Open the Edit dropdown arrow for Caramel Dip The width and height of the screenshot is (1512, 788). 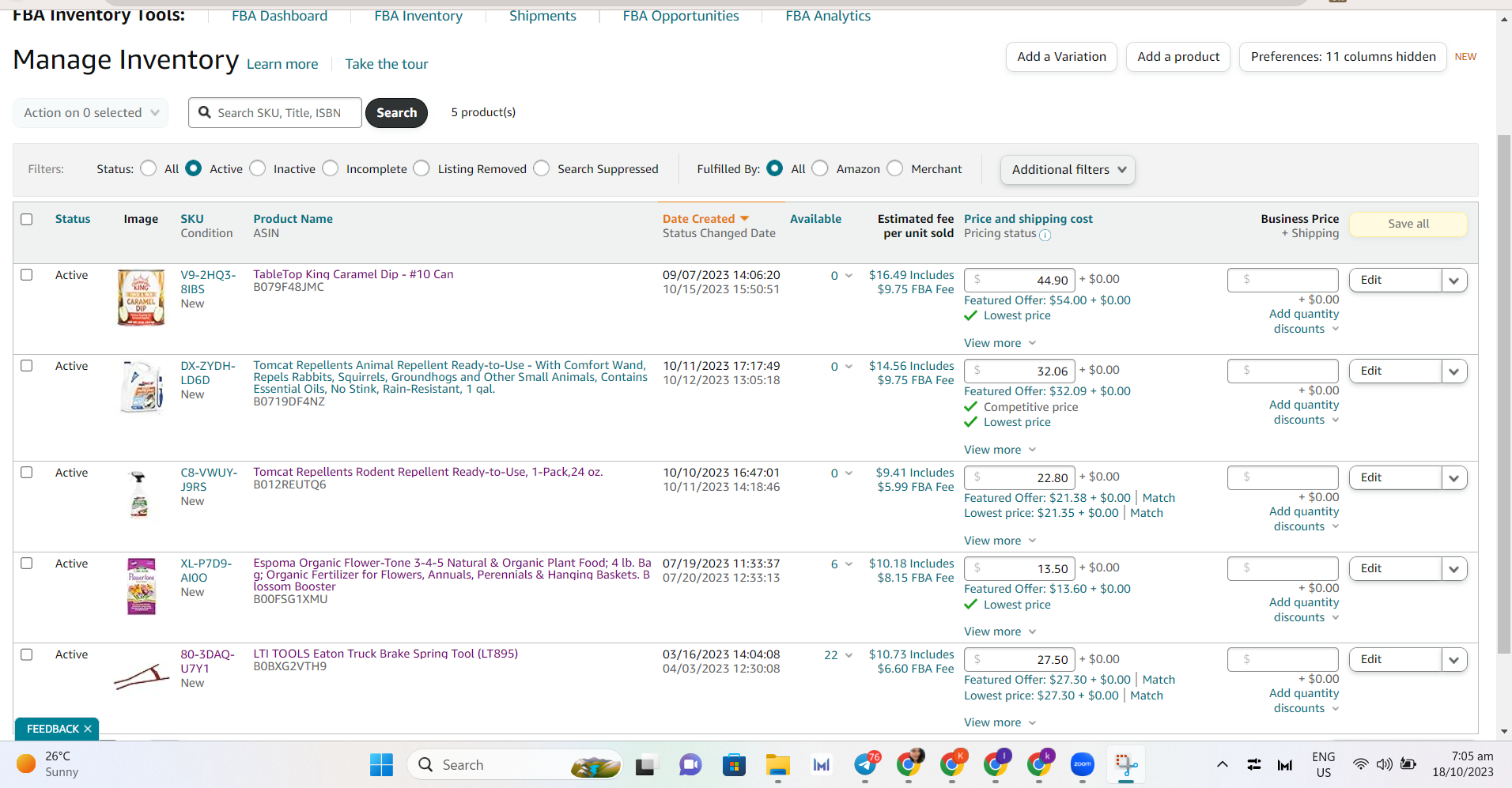pyautogui.click(x=1454, y=281)
